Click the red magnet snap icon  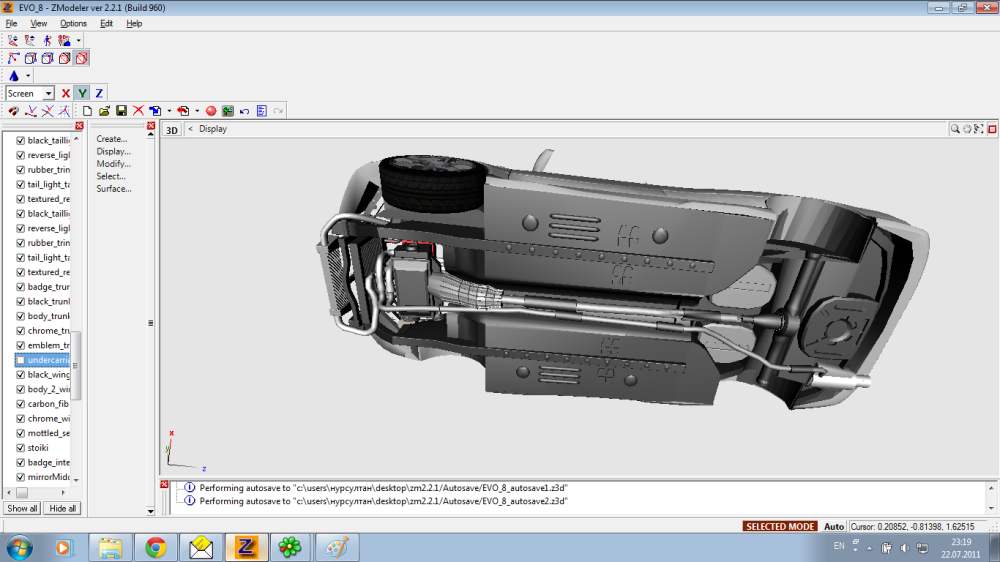[x=13, y=111]
